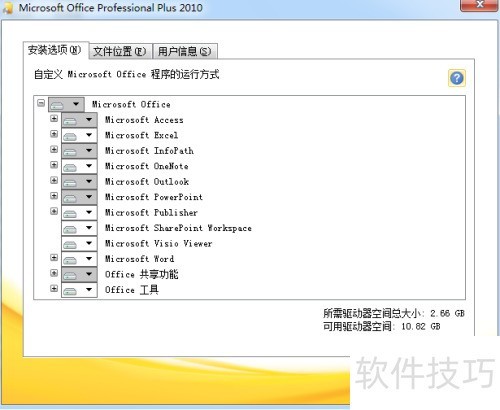
Task: Open install option dropdown for Microsoft Excel
Action: (79, 135)
